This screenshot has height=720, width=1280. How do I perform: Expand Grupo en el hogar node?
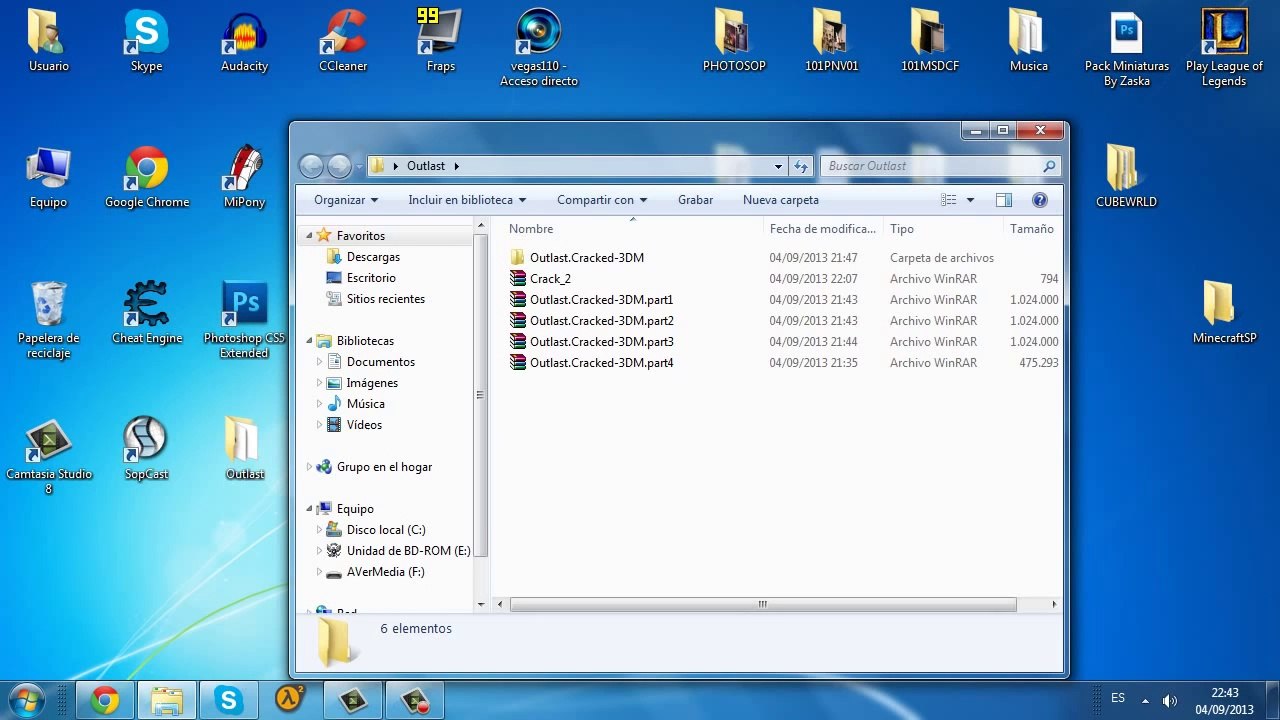click(309, 467)
